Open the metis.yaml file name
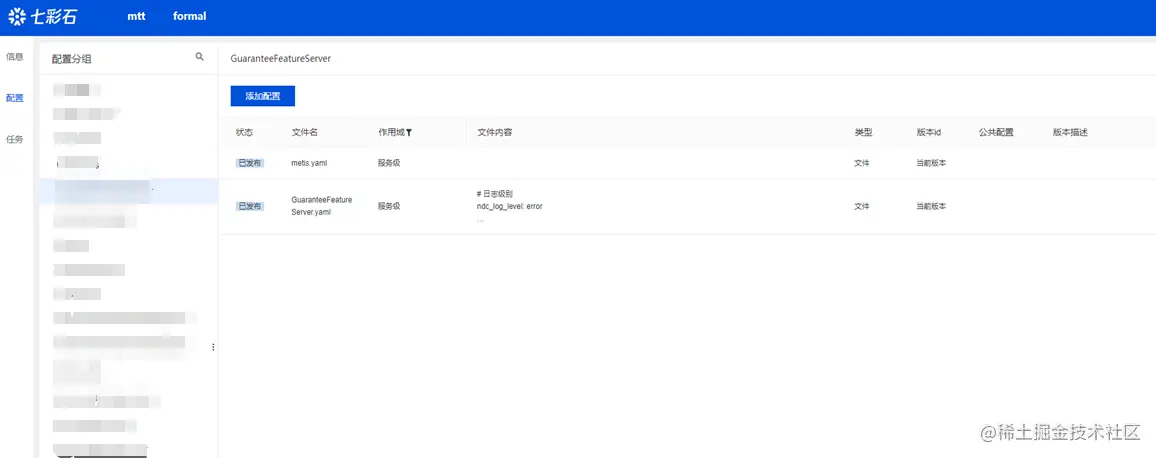 point(310,163)
